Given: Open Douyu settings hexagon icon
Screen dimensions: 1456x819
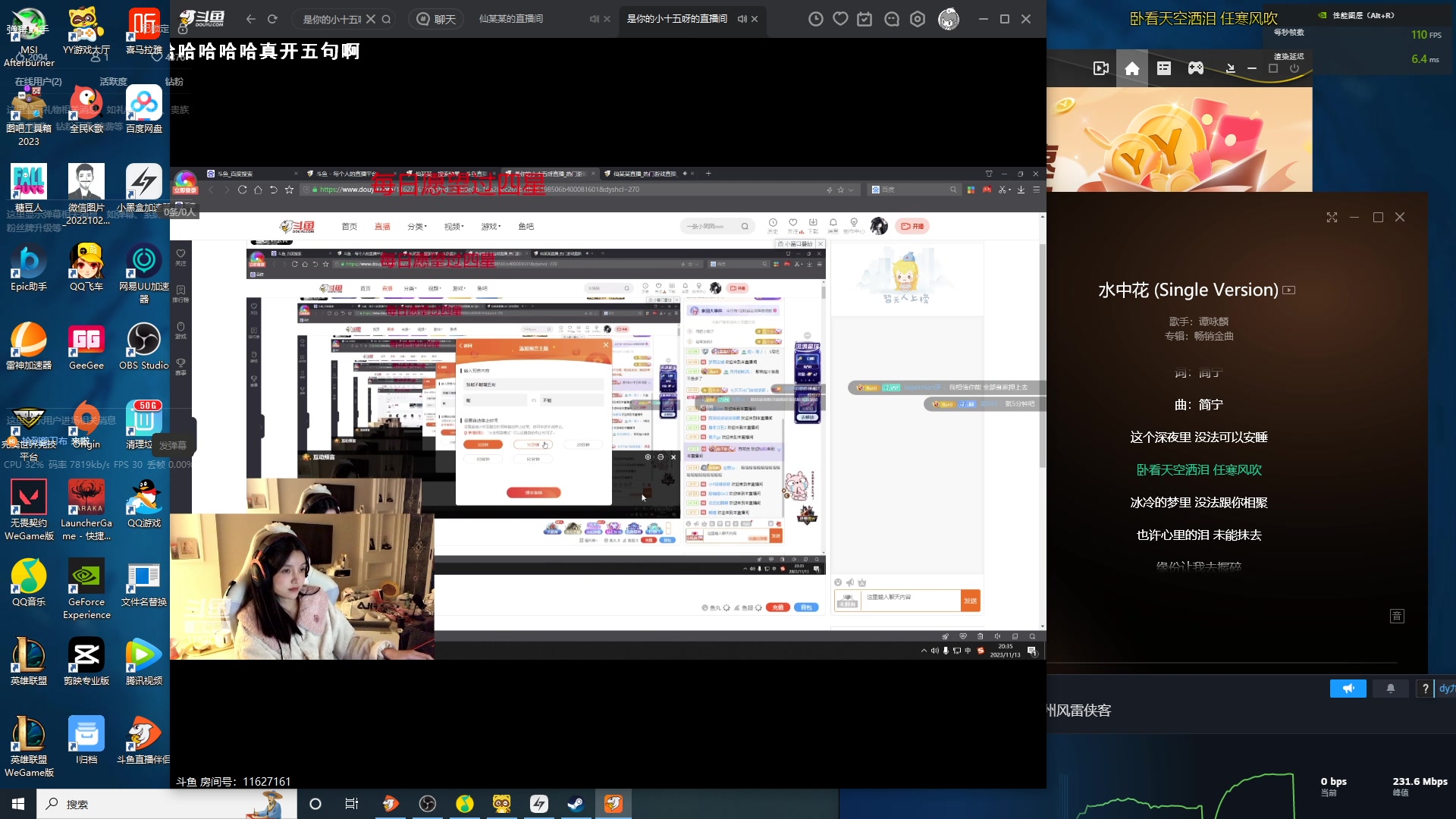Looking at the screenshot, I should coord(918,19).
